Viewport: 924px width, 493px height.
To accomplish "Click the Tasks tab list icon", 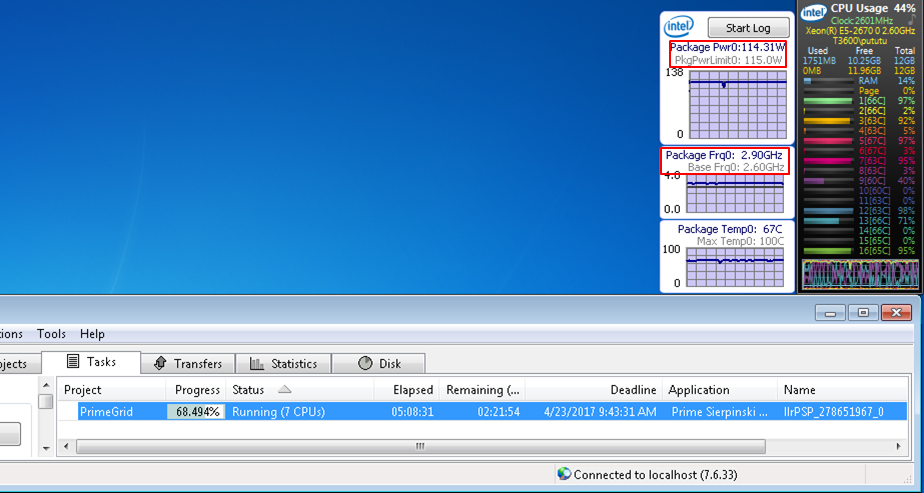I will (x=74, y=362).
